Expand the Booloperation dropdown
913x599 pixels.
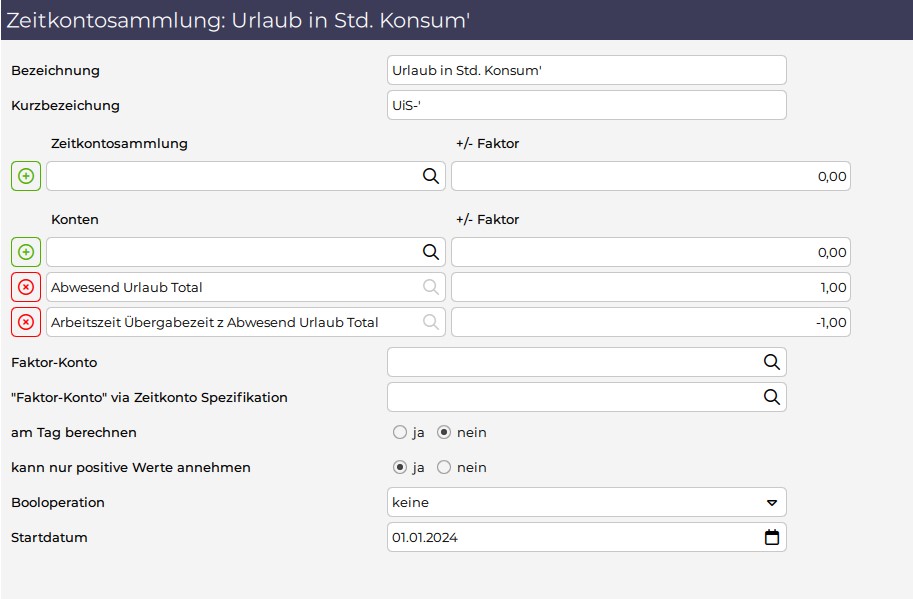coord(586,502)
